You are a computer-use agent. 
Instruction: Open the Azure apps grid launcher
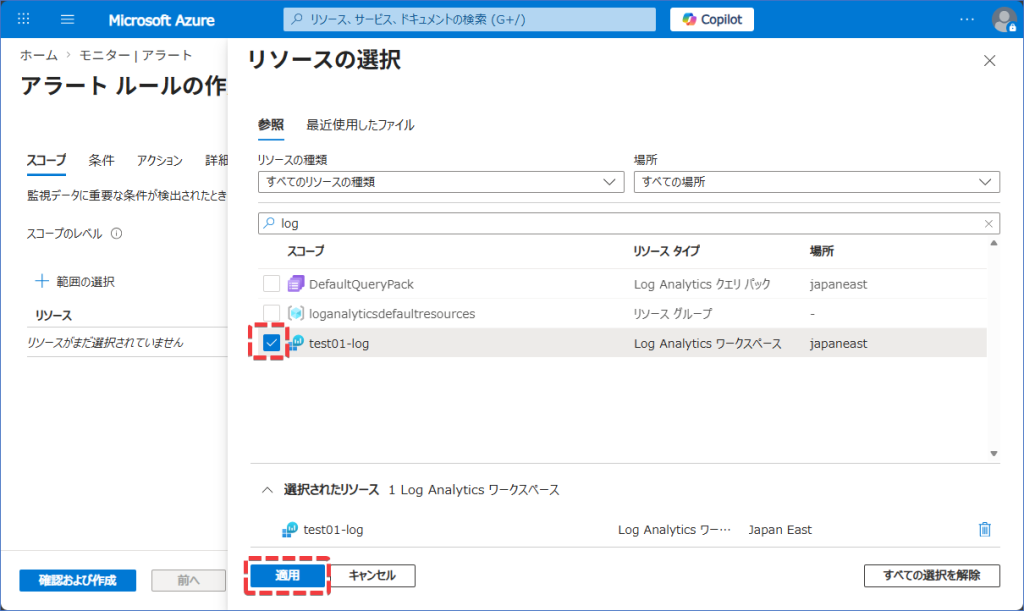tap(24, 19)
